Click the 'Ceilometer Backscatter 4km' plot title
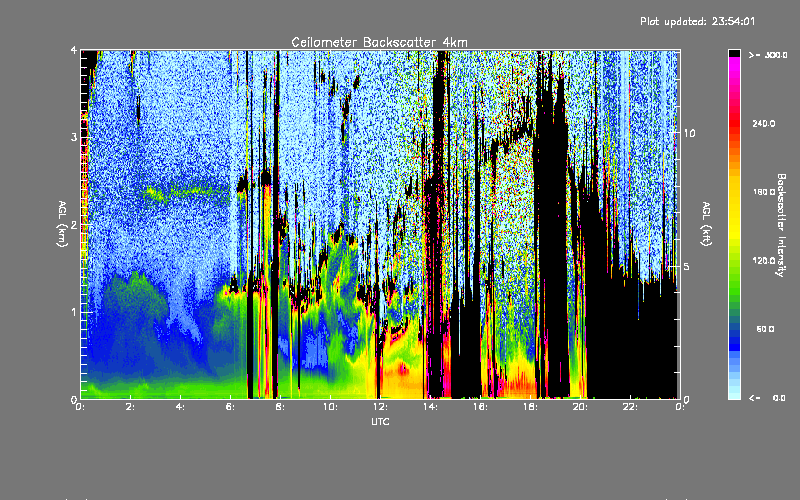The height and width of the screenshot is (500, 800). (x=379, y=42)
